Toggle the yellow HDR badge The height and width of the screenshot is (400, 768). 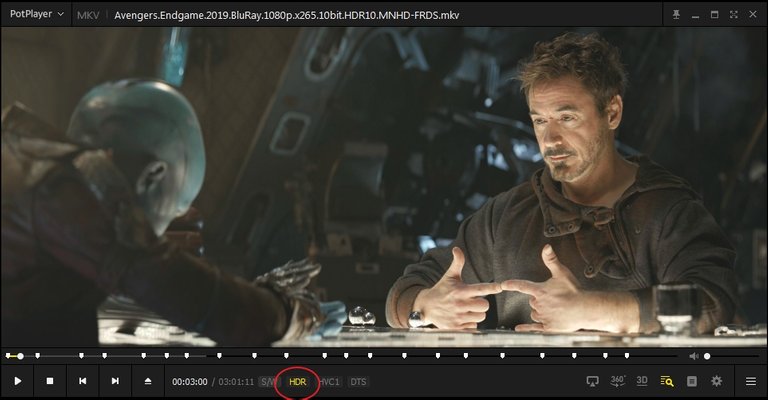point(298,382)
